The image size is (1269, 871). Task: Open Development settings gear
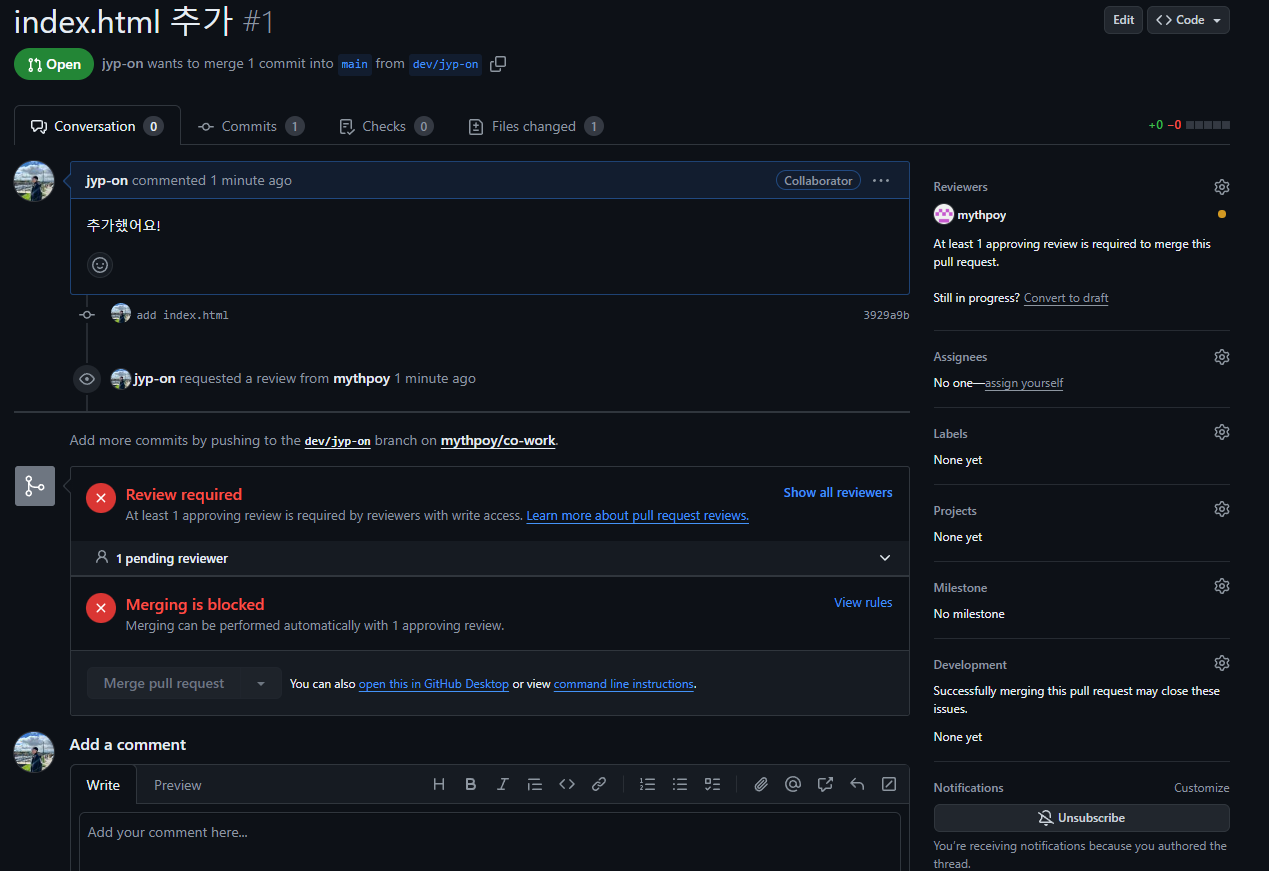(1221, 663)
